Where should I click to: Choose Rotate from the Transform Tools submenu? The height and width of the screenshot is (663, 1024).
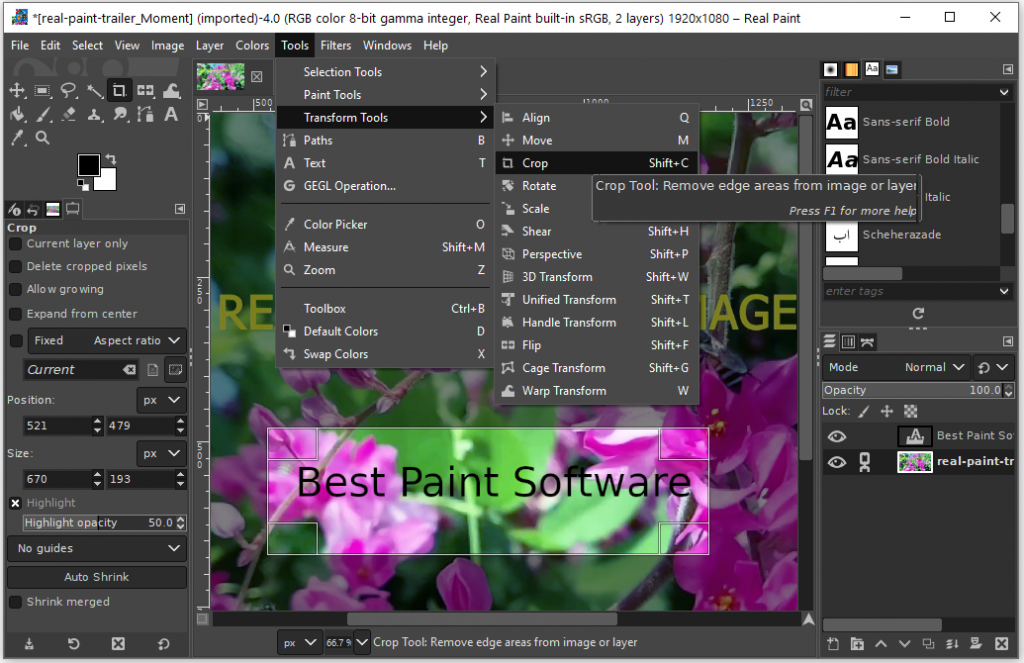click(x=539, y=186)
